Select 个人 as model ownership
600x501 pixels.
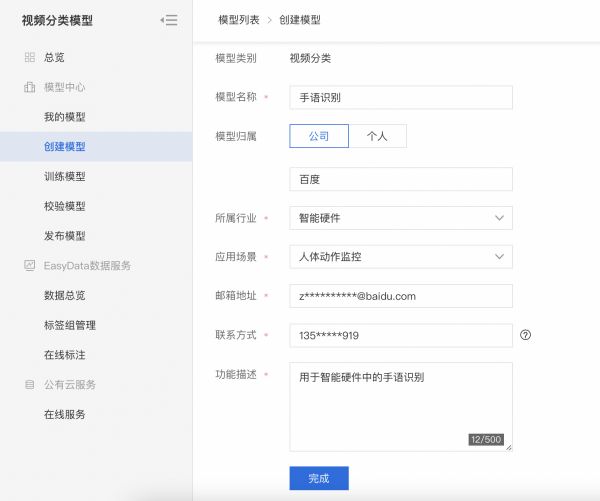[377, 136]
